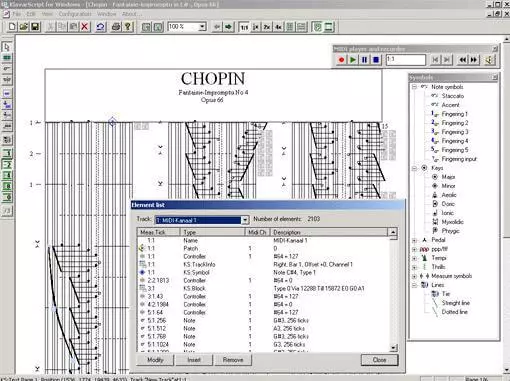Open the Window menu
Viewport: 510px width, 381px height.
107,14
